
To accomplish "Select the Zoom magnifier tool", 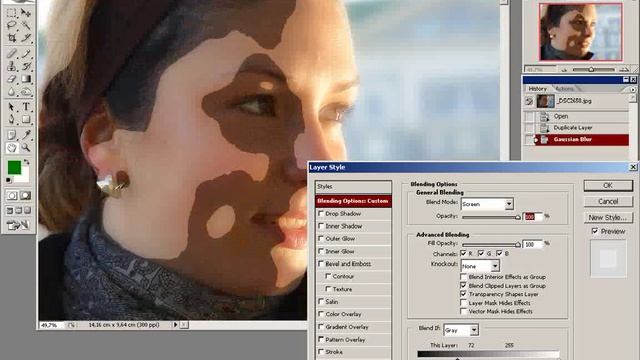I will click(26, 147).
